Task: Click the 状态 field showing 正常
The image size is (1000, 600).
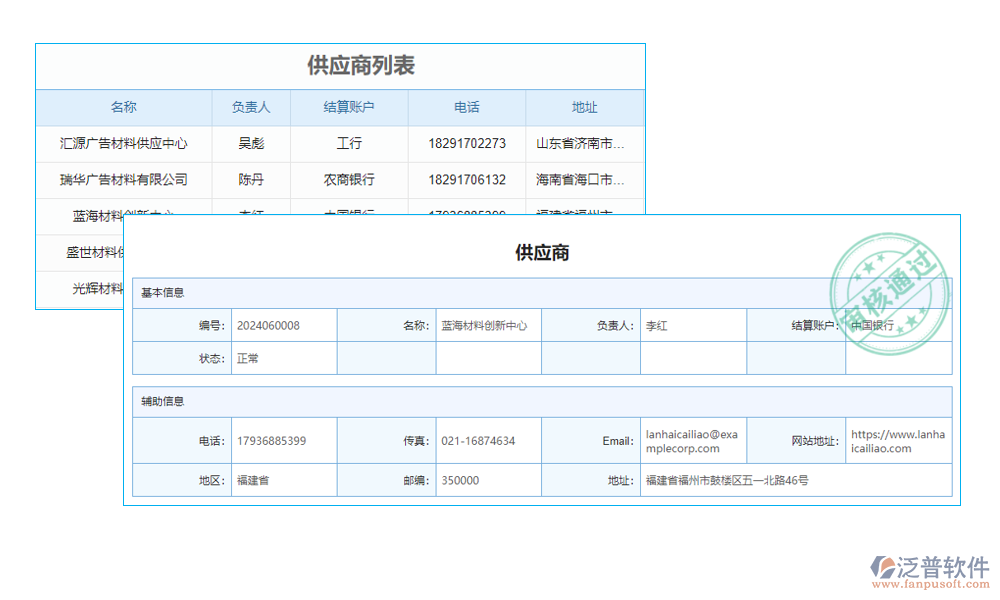Action: tap(285, 357)
